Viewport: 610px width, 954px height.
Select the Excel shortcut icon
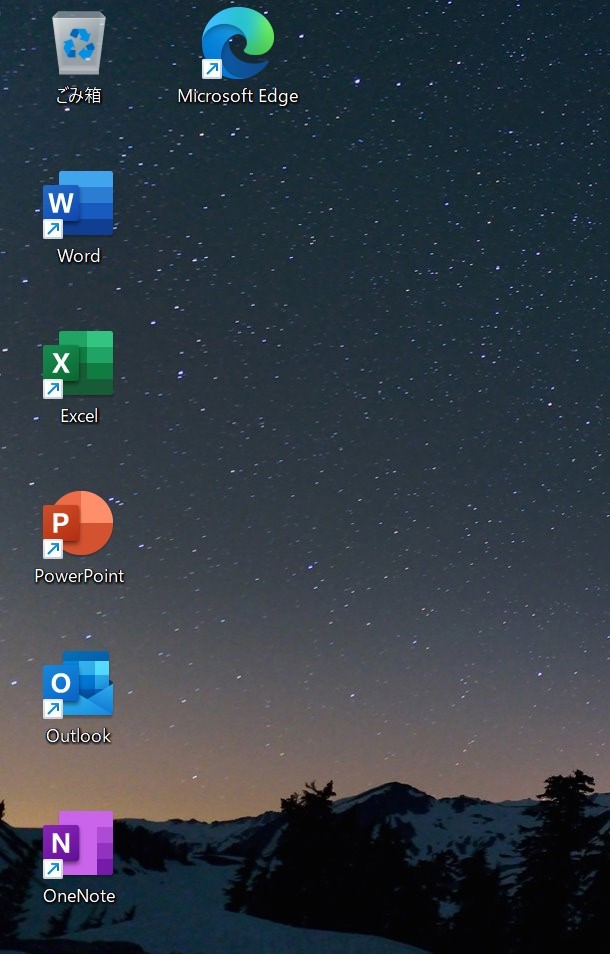(78, 364)
